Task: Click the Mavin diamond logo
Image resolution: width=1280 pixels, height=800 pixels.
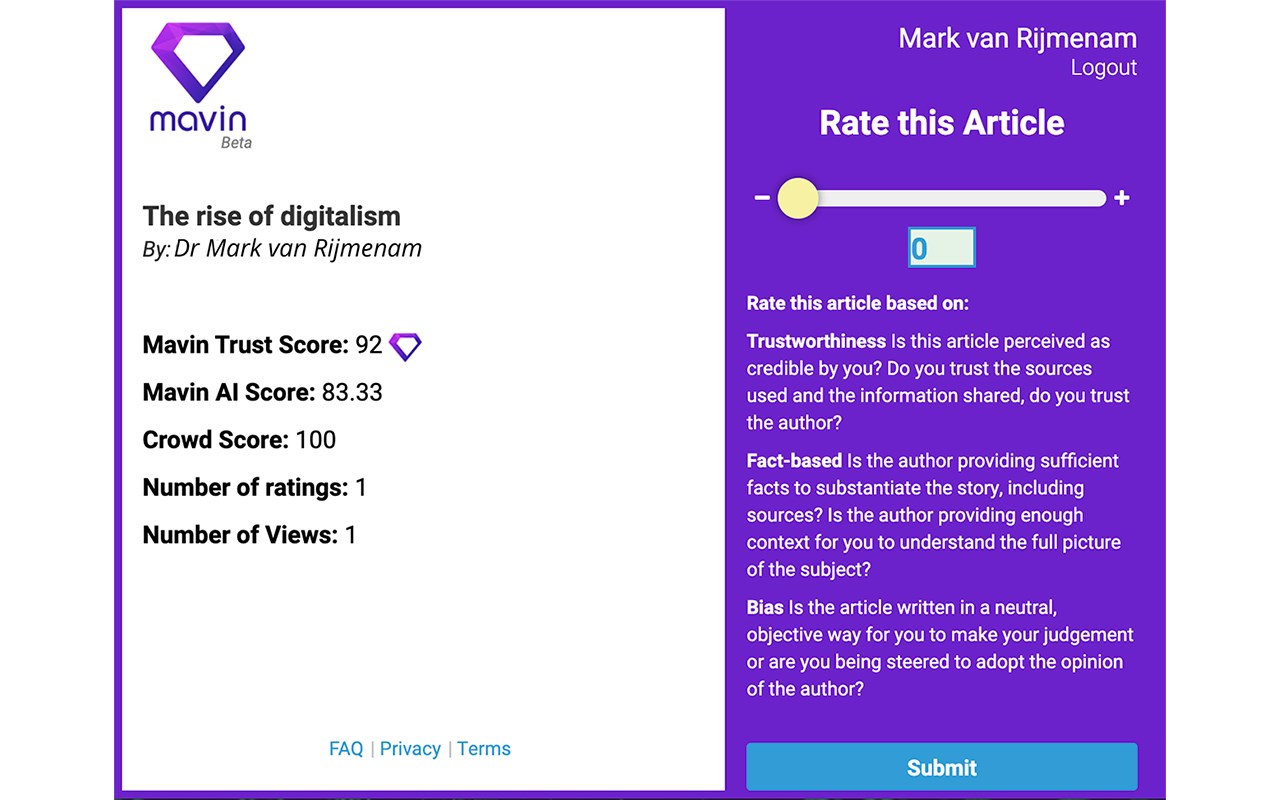Action: [x=197, y=63]
